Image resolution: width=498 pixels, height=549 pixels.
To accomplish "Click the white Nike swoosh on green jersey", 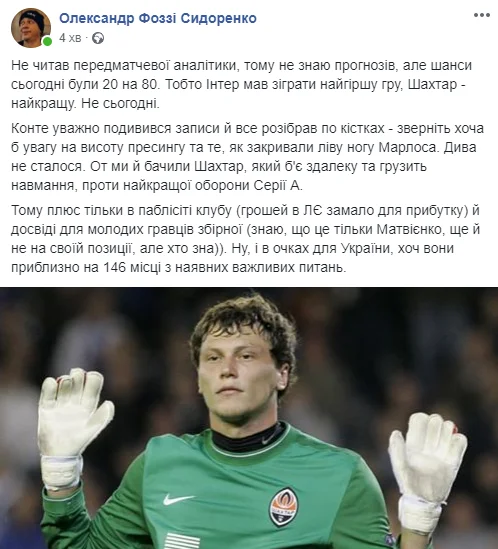I will [178, 499].
